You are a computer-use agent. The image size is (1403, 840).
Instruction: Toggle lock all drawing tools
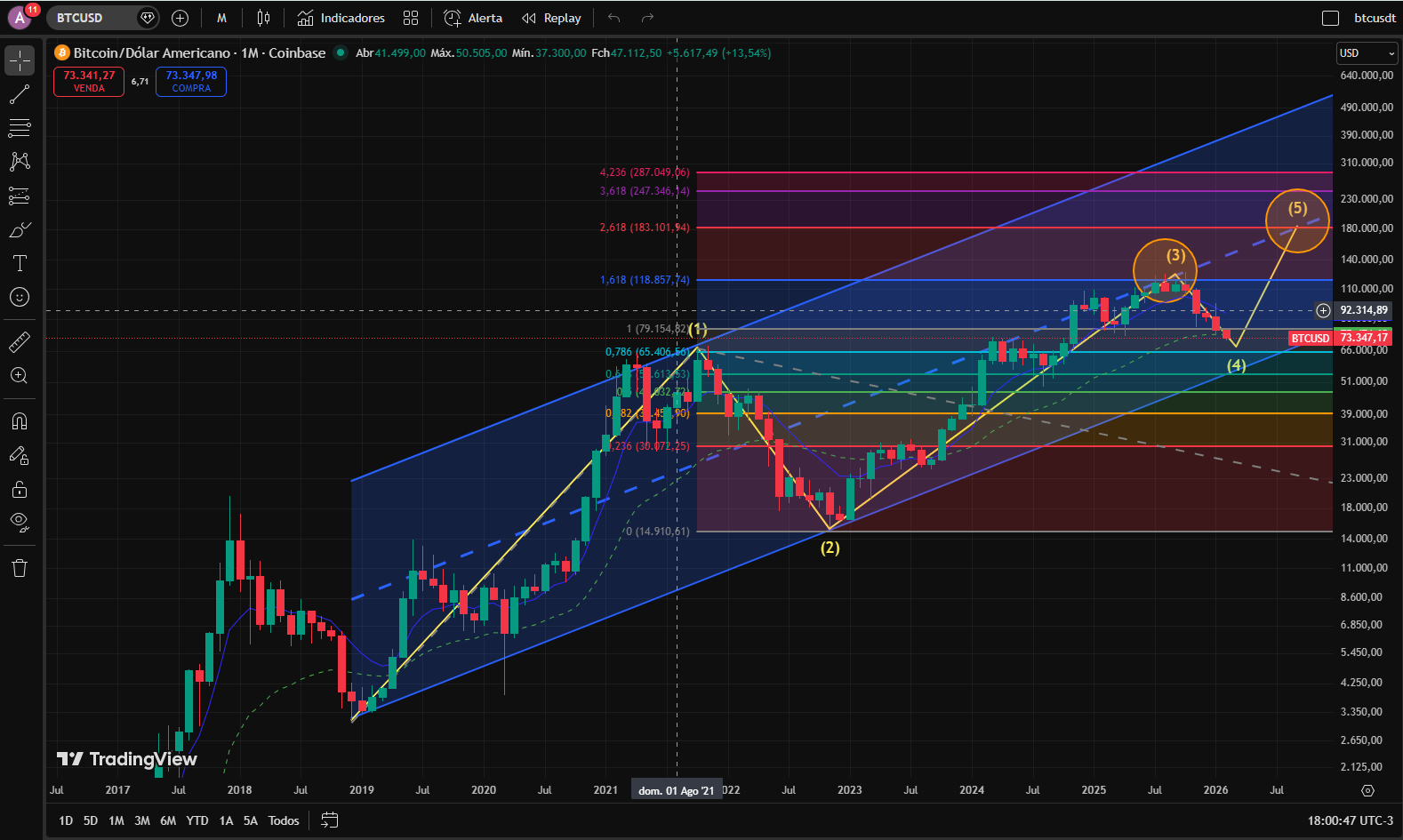20,489
